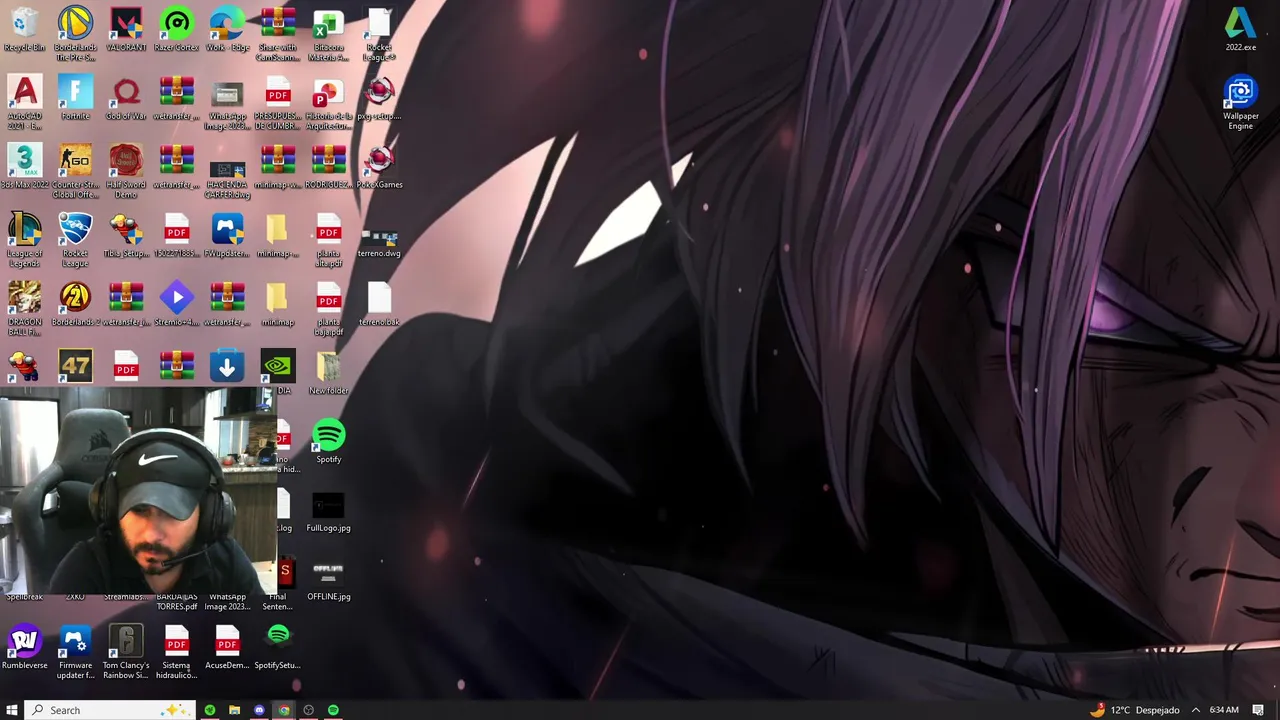Open Spotify from the taskbar
The height and width of the screenshot is (720, 1280).
pyautogui.click(x=333, y=710)
